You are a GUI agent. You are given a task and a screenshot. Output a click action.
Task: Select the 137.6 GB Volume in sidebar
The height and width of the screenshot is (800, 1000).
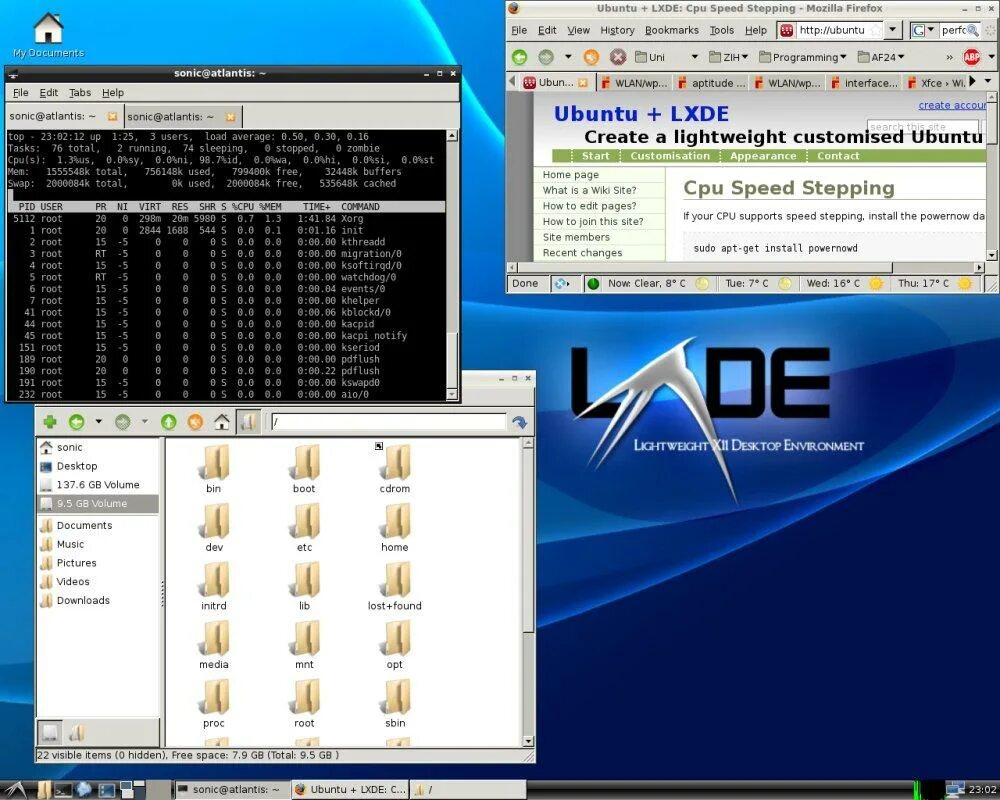tap(98, 485)
